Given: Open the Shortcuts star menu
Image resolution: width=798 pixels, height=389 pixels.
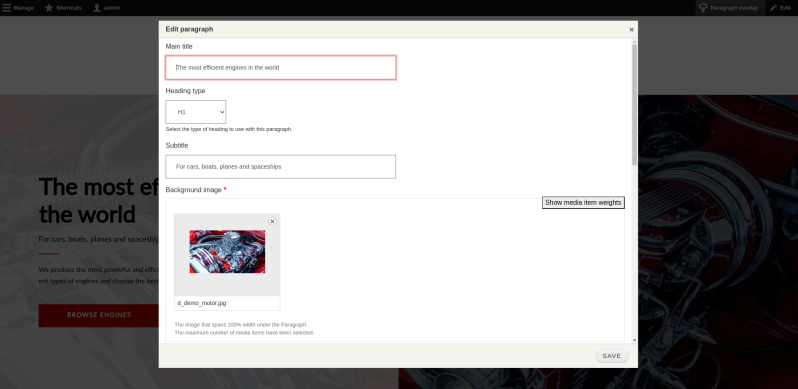Looking at the screenshot, I should (x=63, y=8).
